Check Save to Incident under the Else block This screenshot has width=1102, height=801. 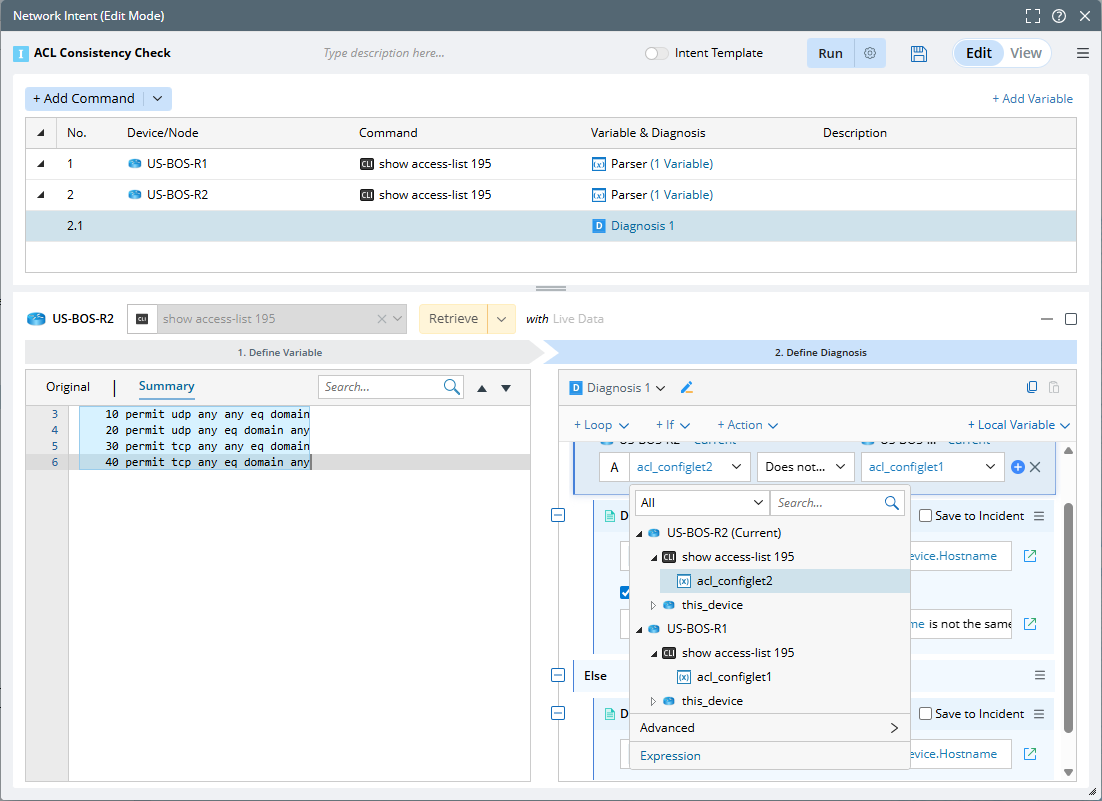926,714
